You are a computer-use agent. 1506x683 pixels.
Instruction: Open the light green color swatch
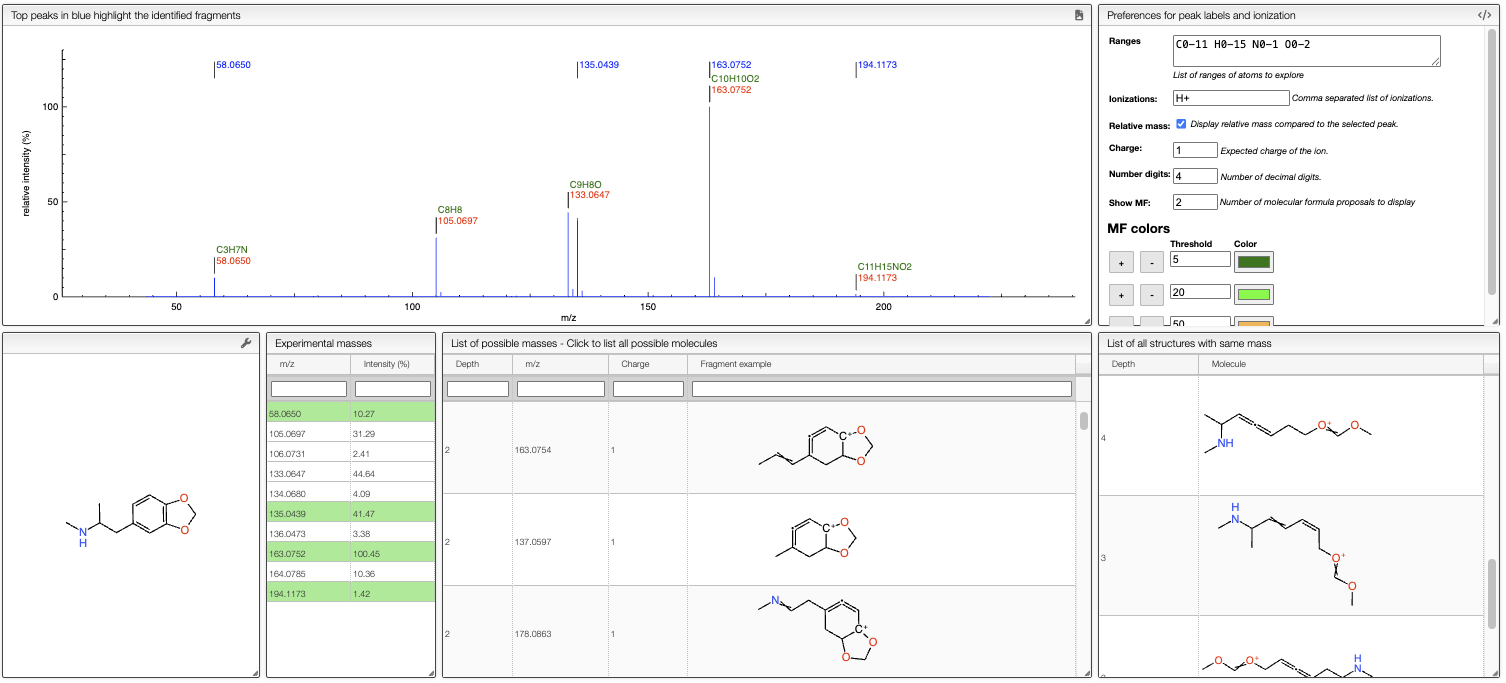[1254, 295]
